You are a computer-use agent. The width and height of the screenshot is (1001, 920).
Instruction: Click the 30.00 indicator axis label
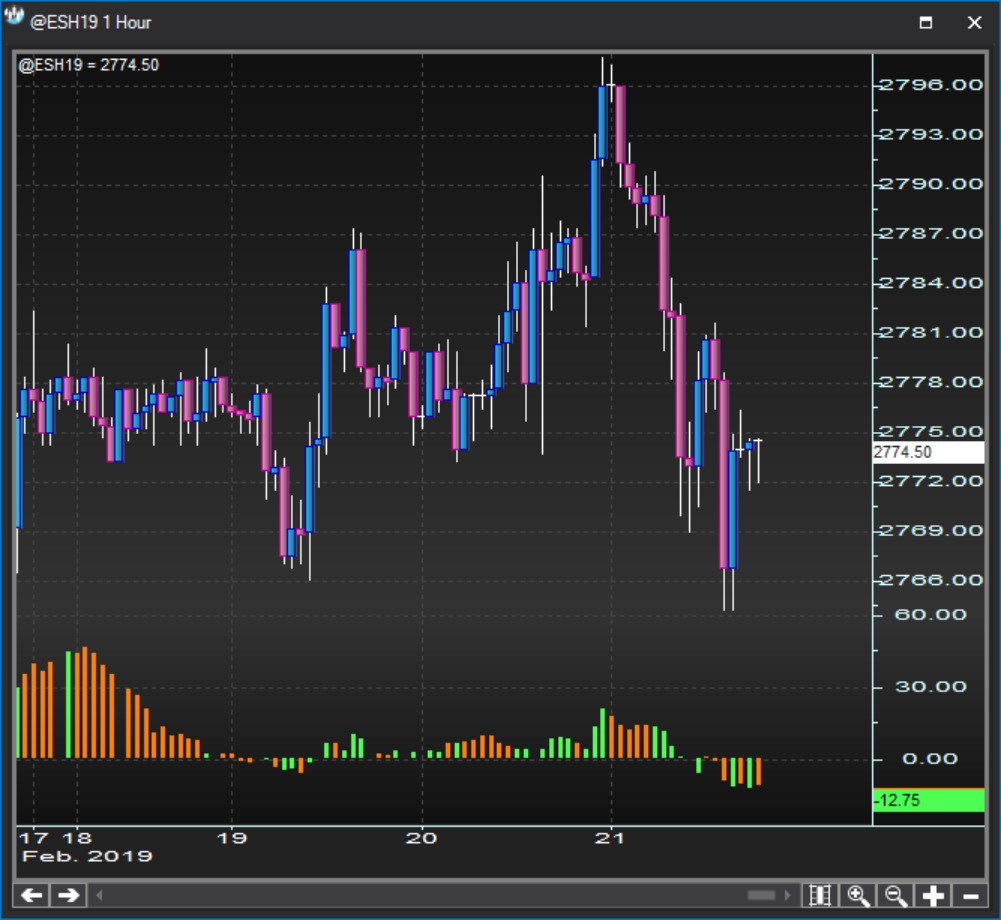(931, 687)
